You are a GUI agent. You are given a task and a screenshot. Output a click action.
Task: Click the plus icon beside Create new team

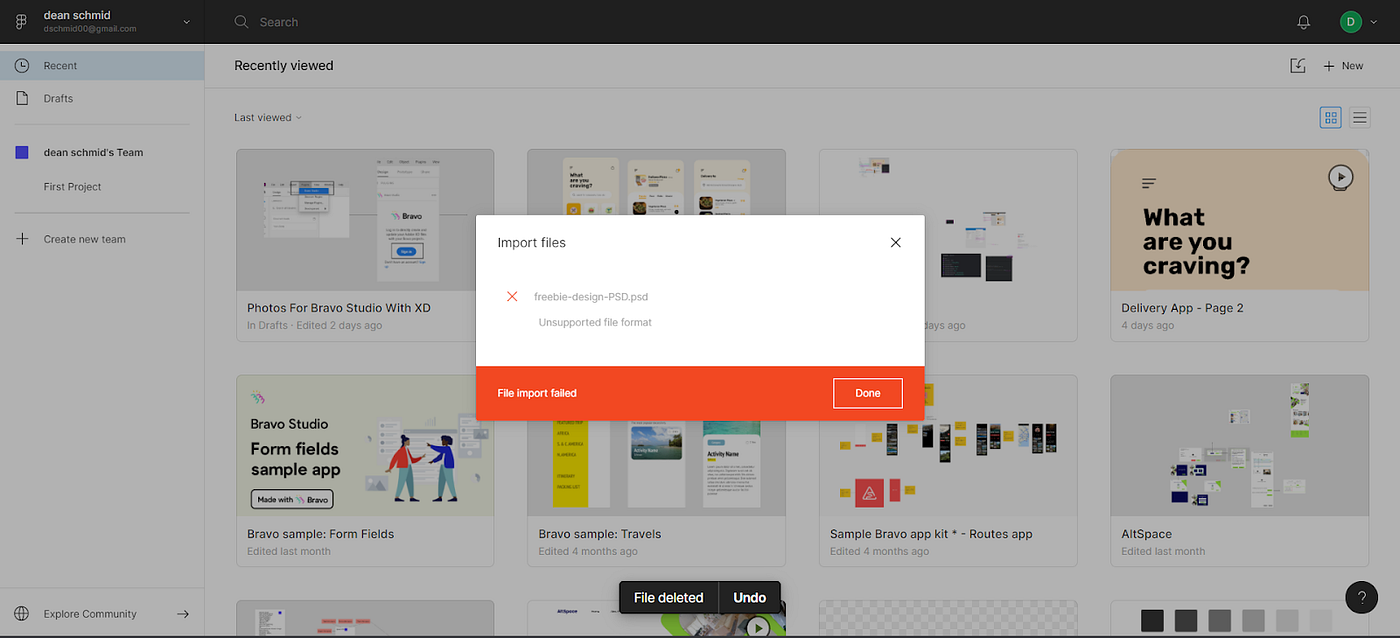pos(22,239)
